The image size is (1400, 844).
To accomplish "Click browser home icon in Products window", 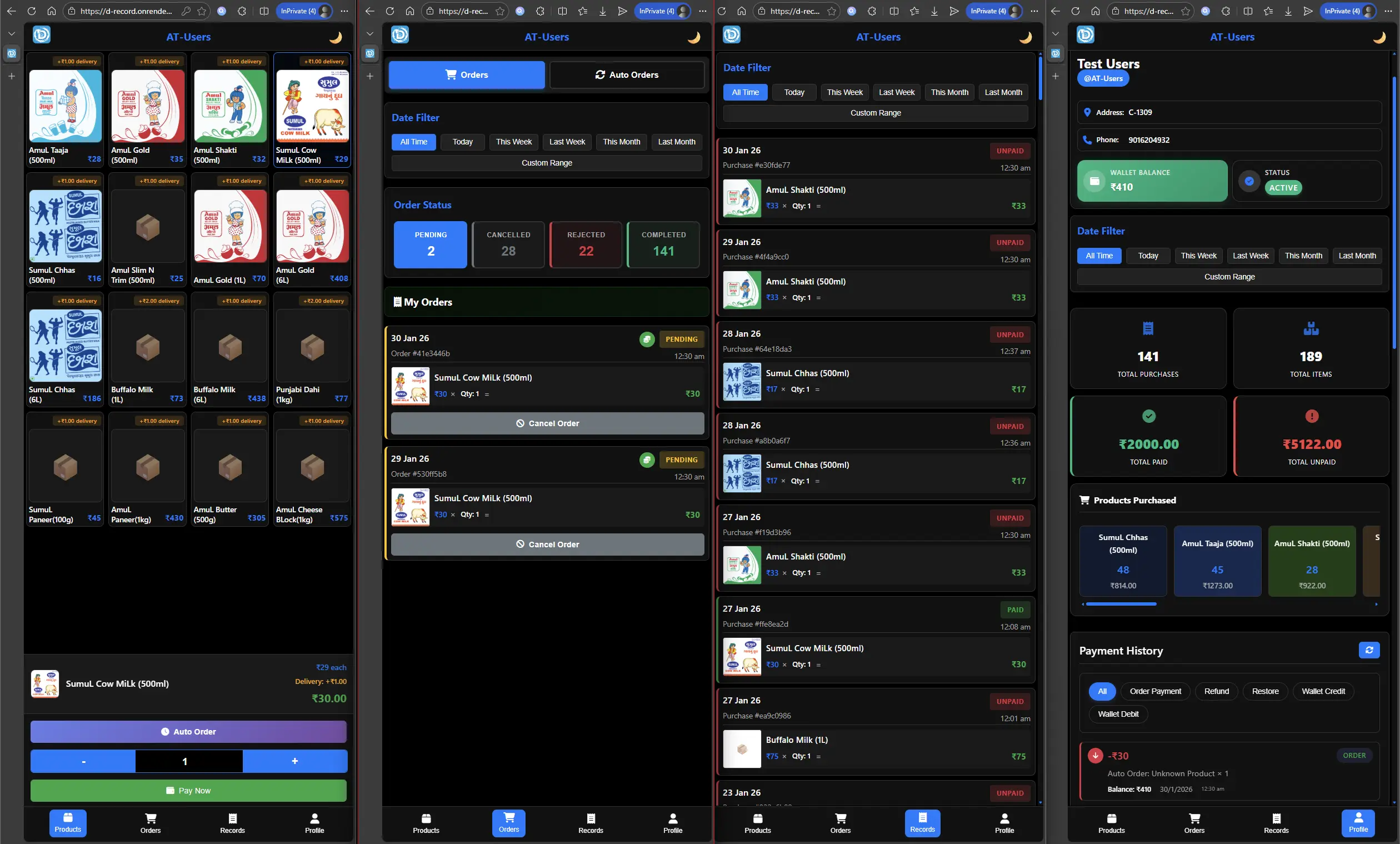I will [x=52, y=11].
